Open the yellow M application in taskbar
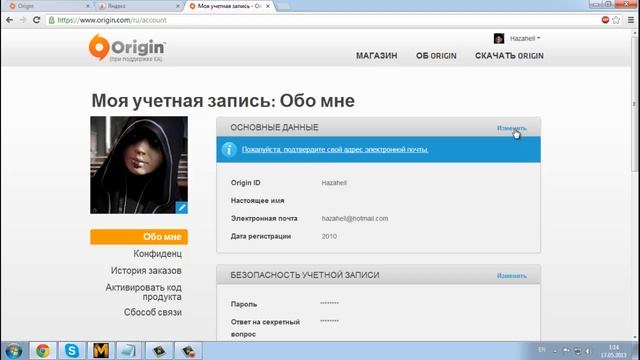 point(100,351)
